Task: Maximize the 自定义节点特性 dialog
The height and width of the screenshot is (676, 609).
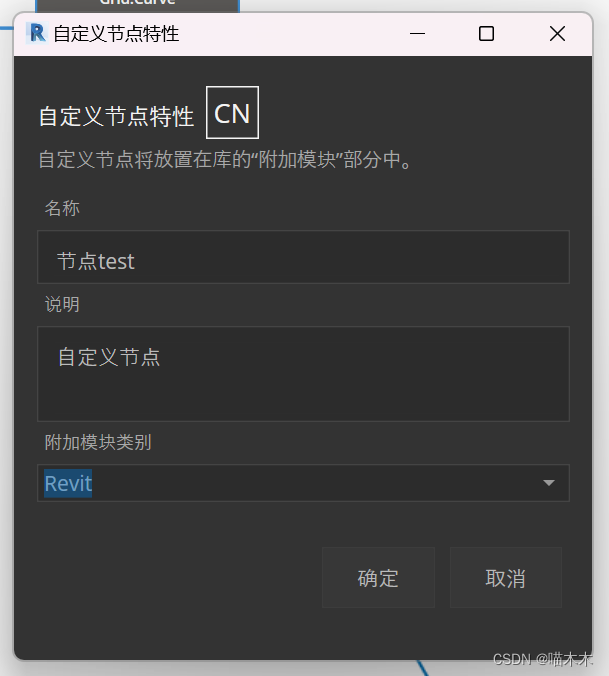Action: pos(486,34)
